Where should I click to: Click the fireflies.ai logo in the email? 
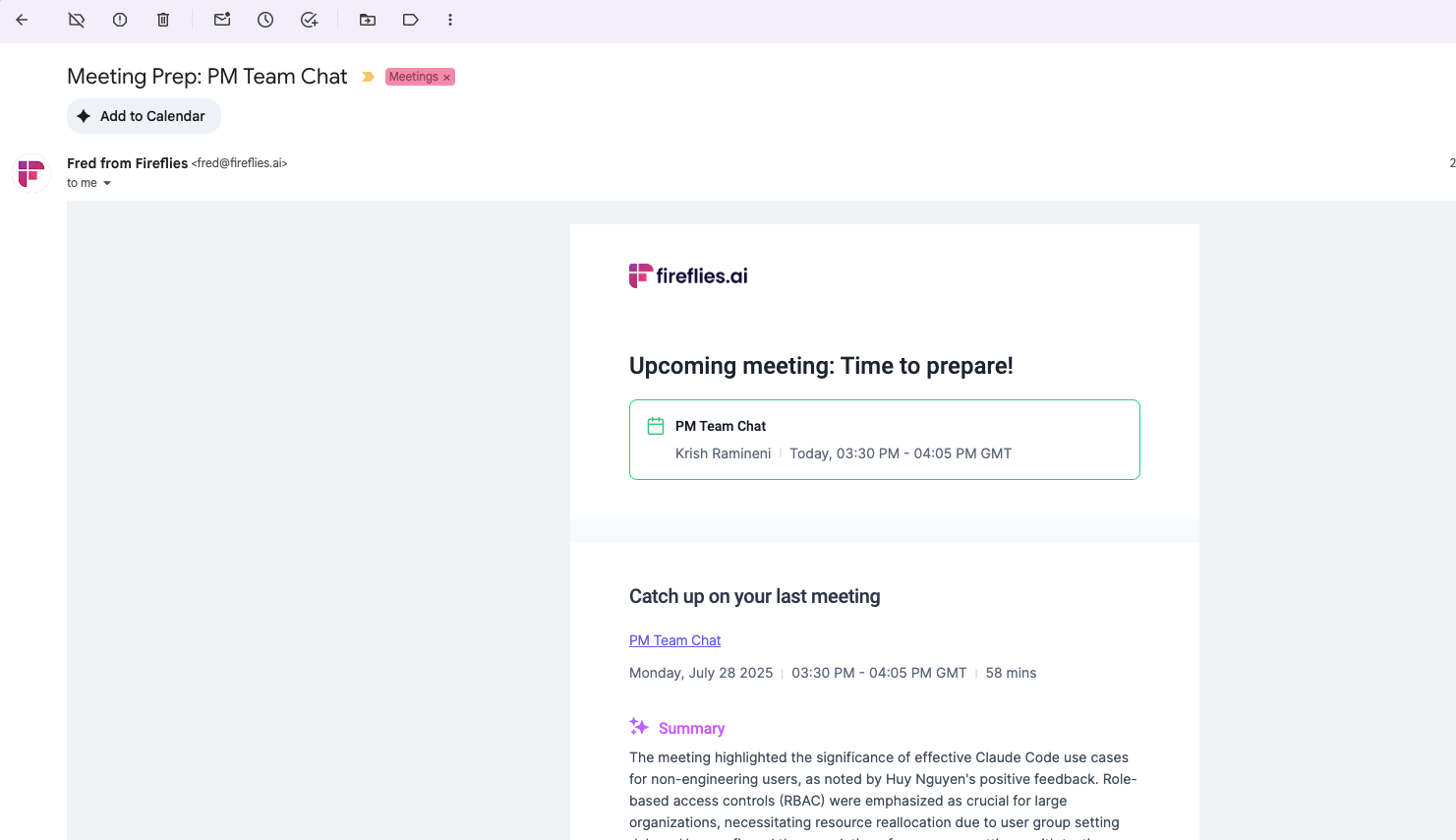[688, 275]
